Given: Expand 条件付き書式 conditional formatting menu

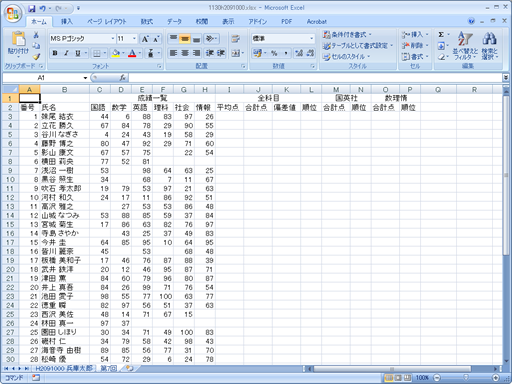Looking at the screenshot, I should point(347,35).
